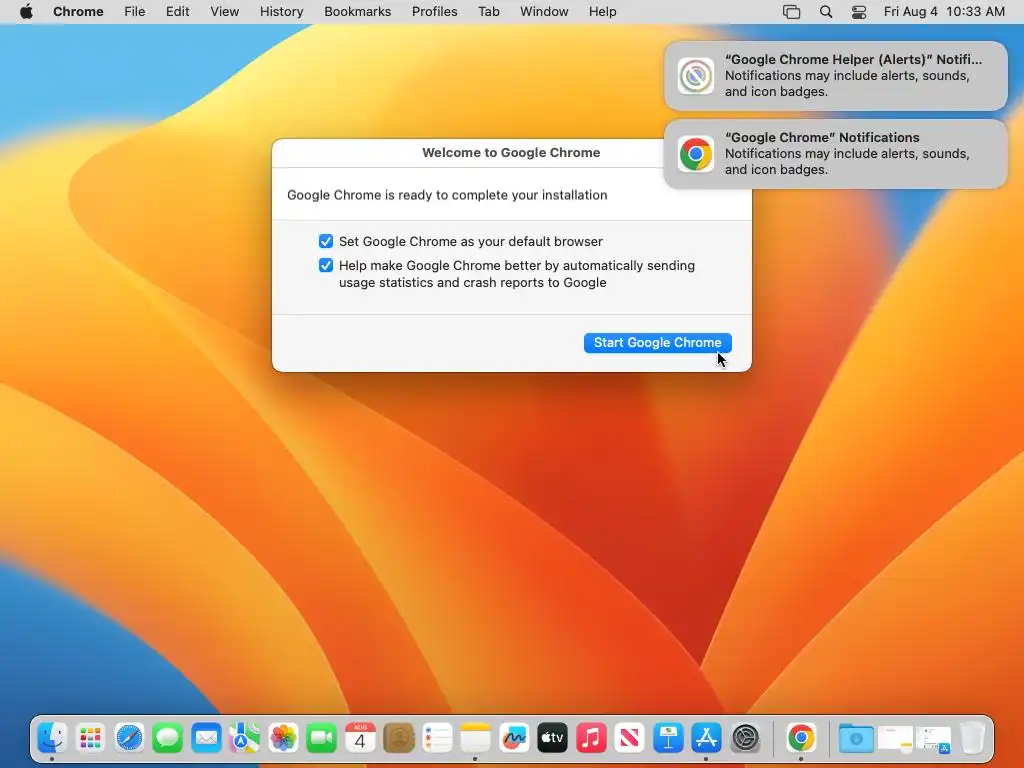
Task: Open minimized window thumbnail beside the Trash
Action: [x=933, y=739]
